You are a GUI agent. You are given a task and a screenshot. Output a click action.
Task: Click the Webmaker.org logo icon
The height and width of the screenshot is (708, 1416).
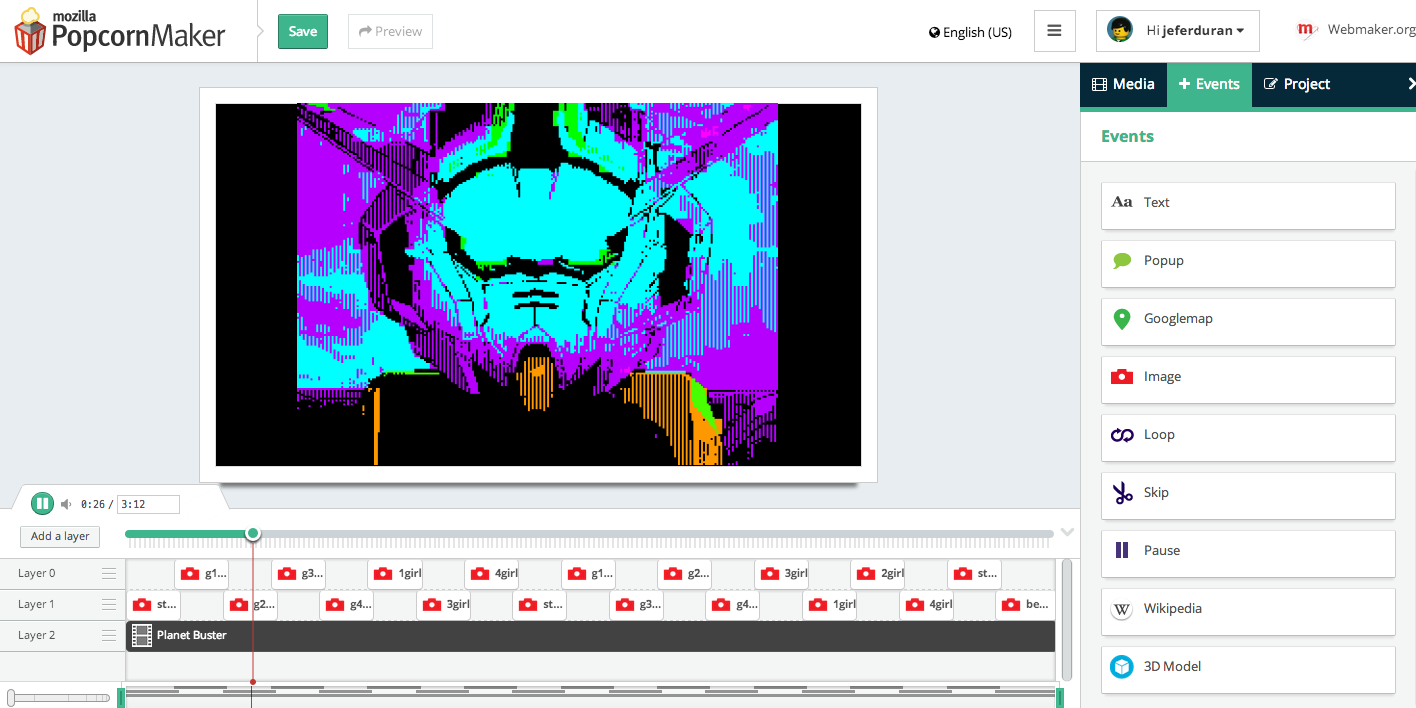1306,30
